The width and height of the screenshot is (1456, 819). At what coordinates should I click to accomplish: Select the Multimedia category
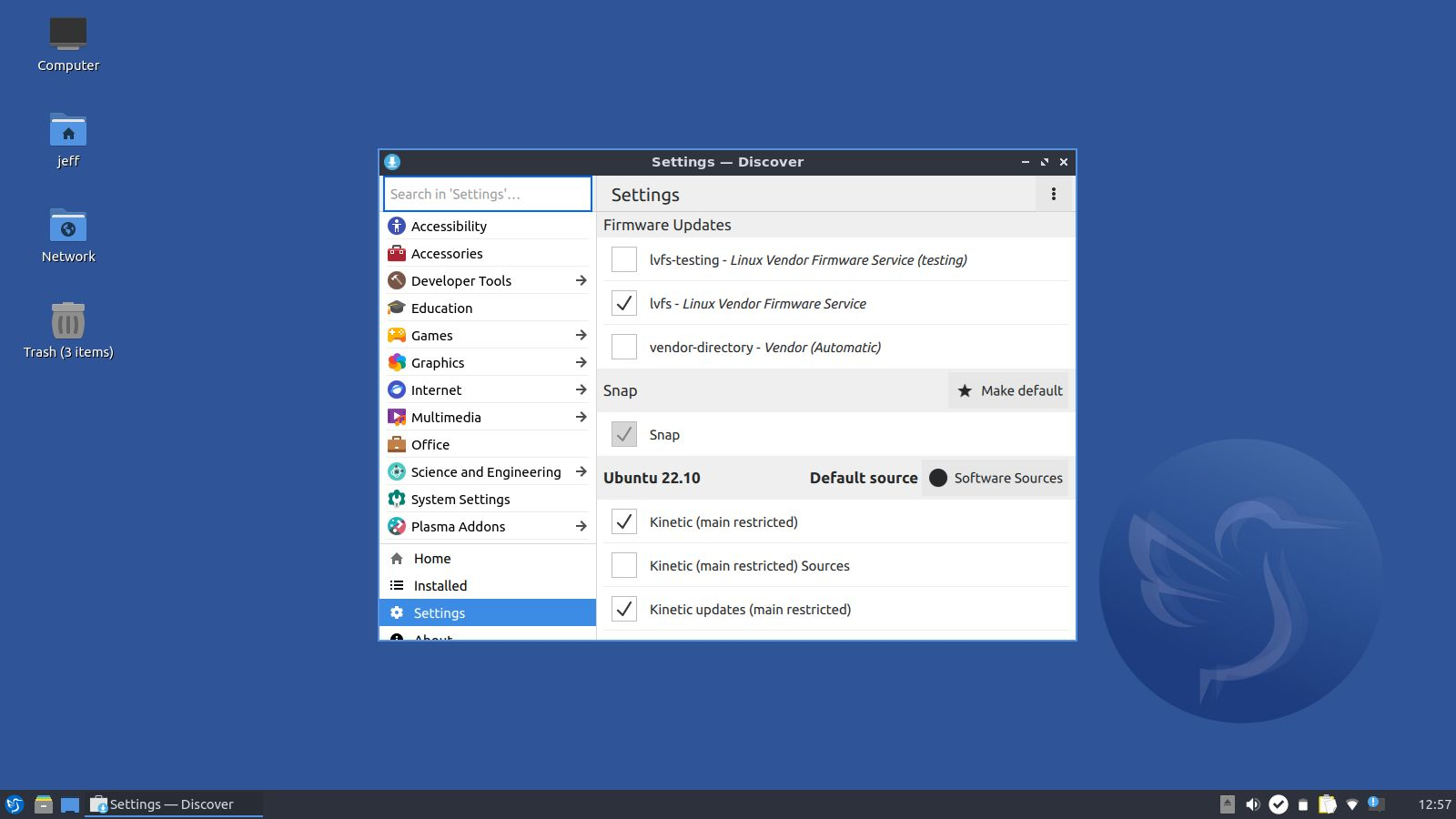click(x=487, y=417)
